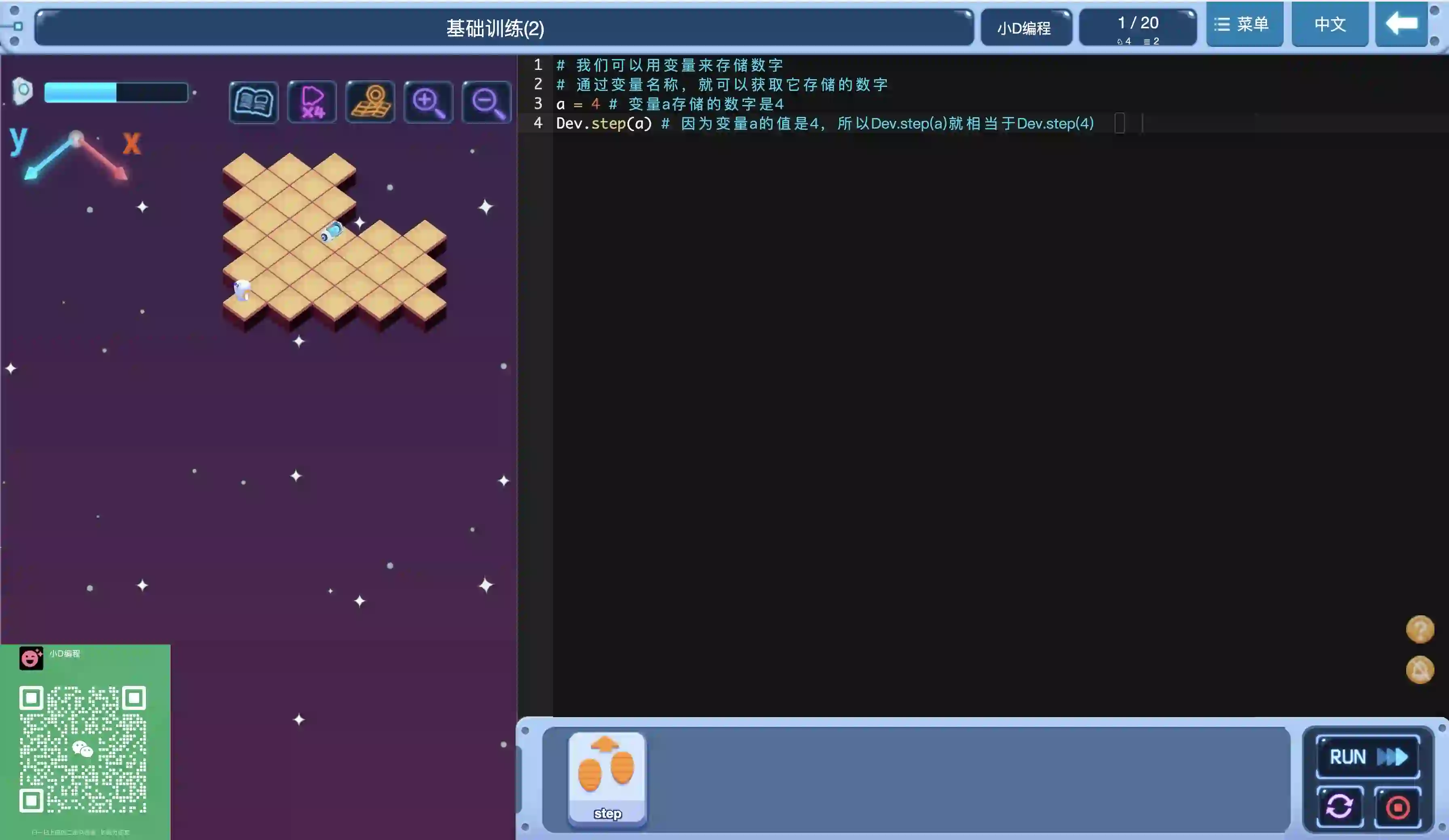Click the reset refresh arrows button
Screen dimensions: 1449x840
point(1339,807)
